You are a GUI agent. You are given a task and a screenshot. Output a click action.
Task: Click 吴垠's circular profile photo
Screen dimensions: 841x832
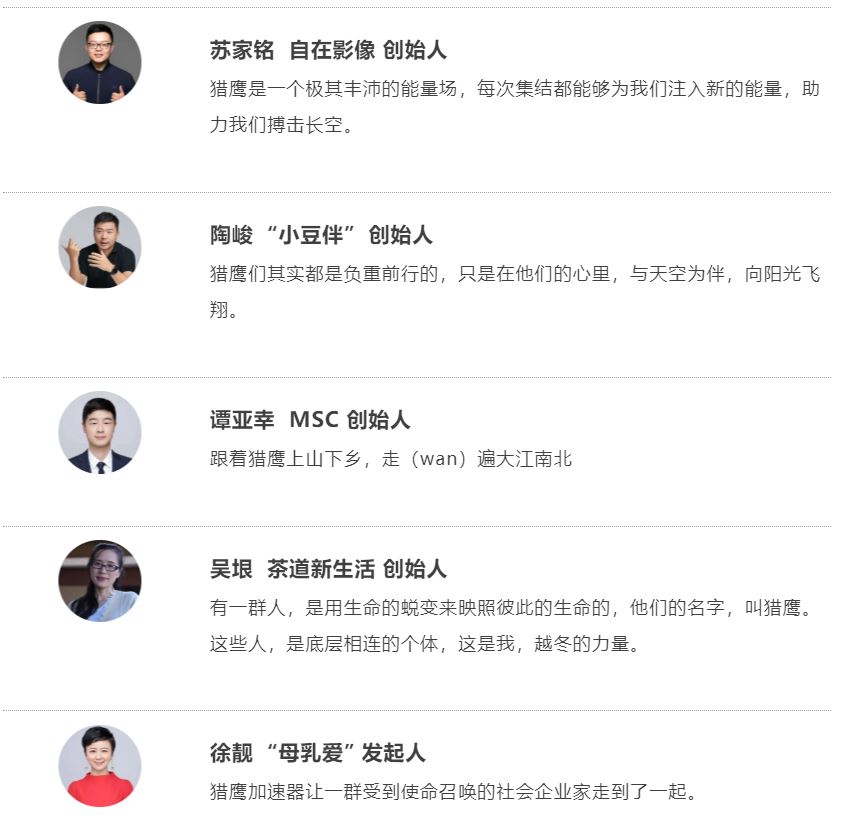coord(100,581)
